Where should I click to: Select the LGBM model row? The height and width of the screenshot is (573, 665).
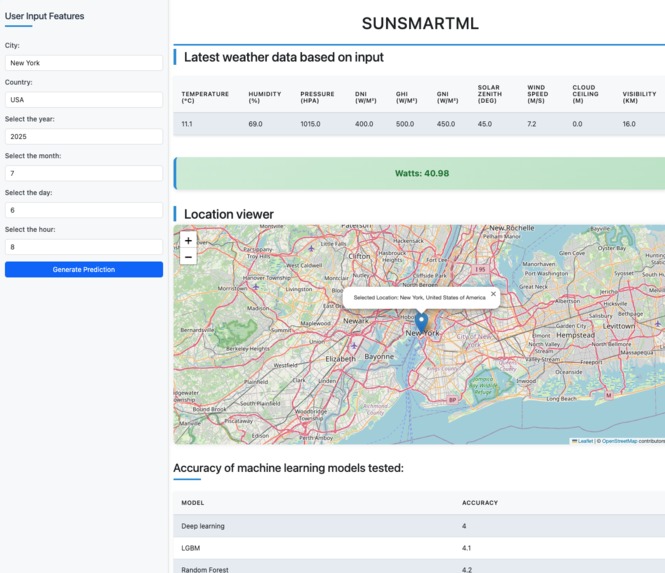(x=419, y=548)
